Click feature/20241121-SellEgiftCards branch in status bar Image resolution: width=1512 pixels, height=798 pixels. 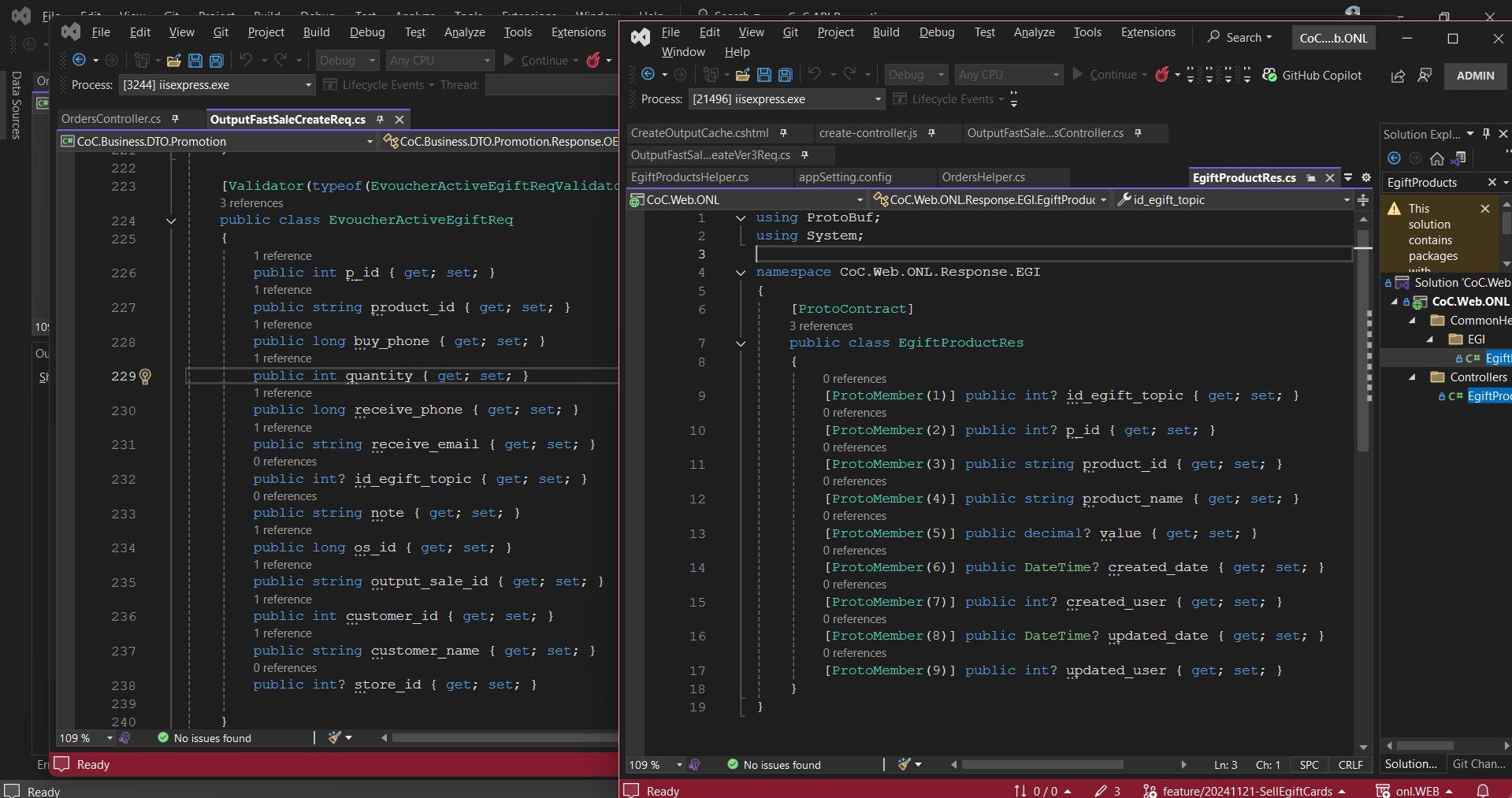[1243, 791]
